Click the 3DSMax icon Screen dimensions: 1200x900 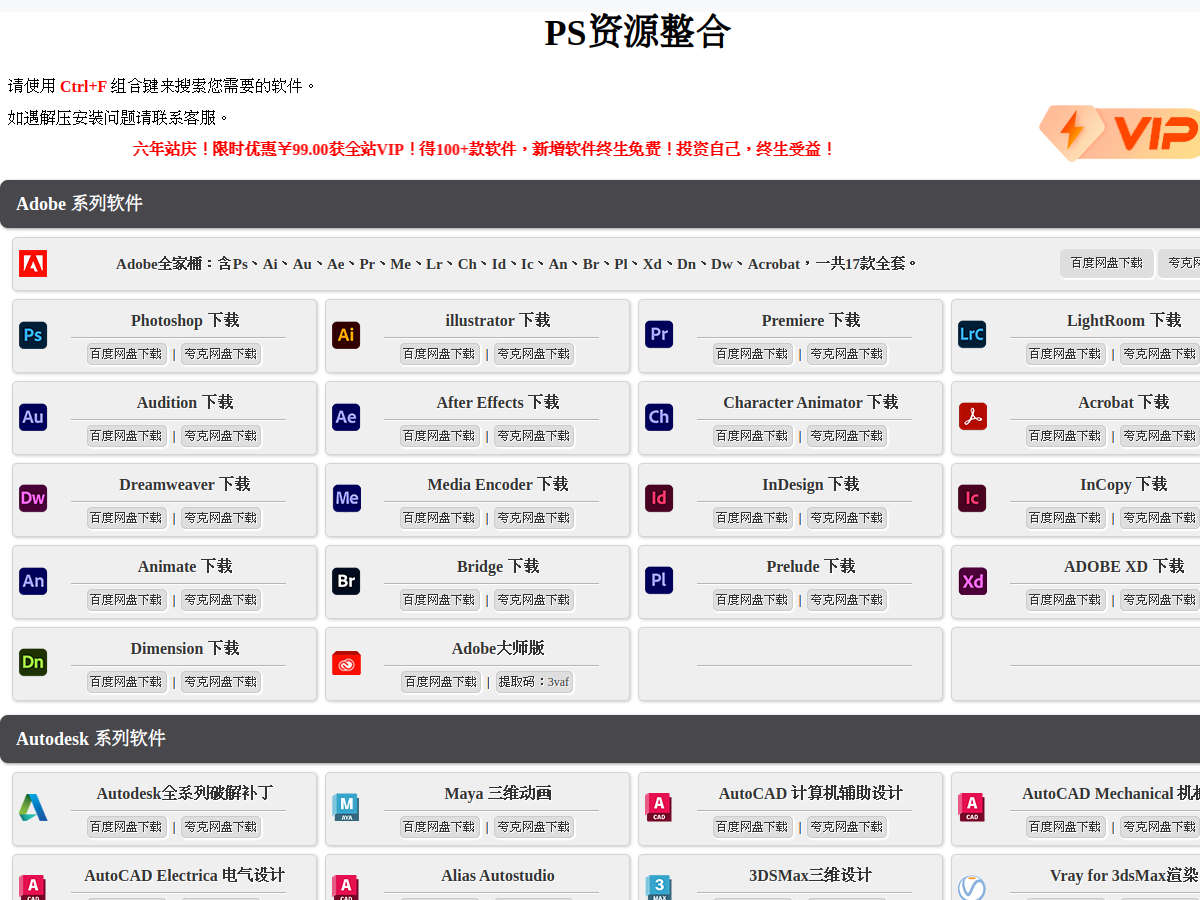pos(659,888)
